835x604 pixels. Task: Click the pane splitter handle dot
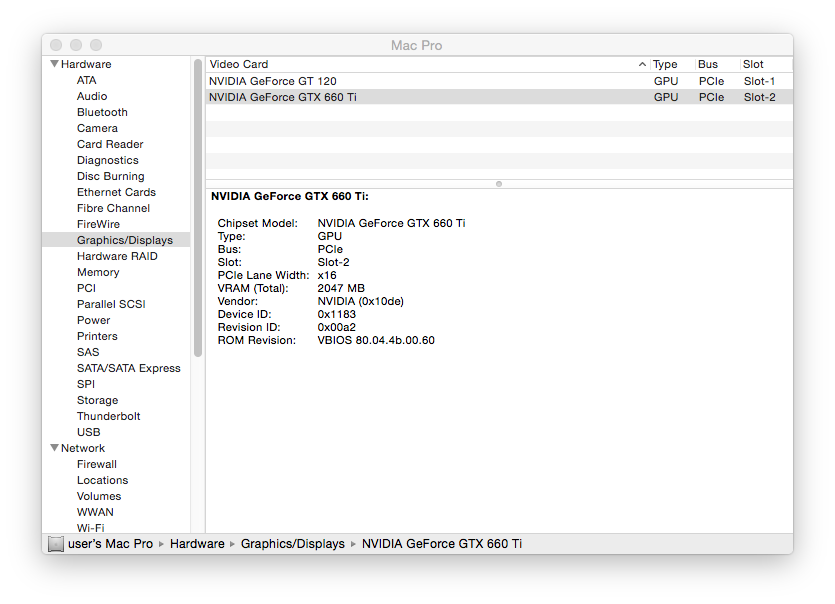pos(499,184)
